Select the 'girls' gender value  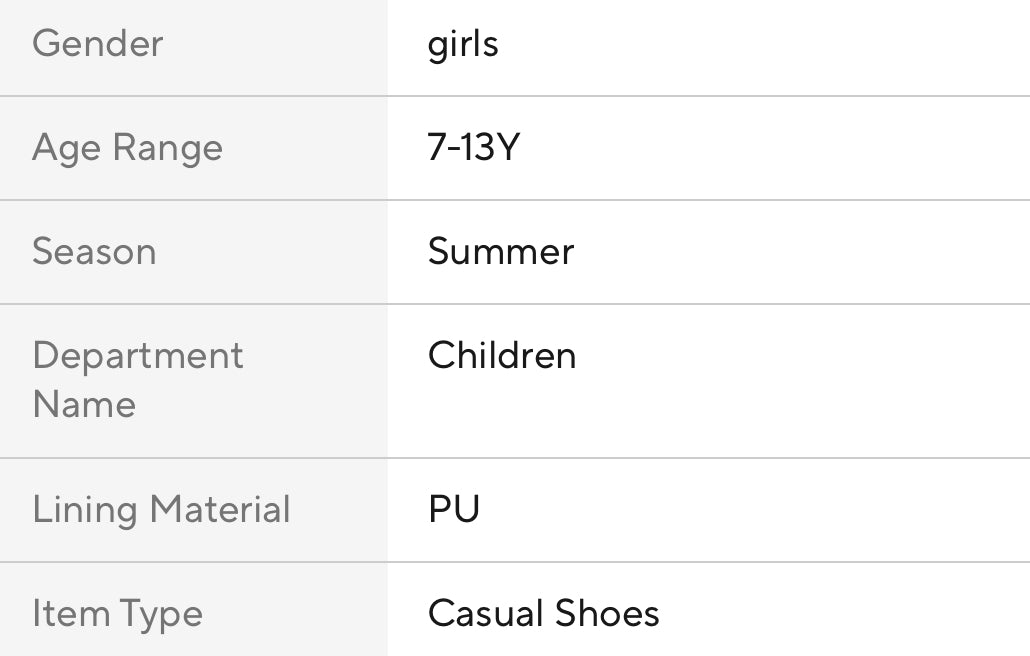(x=463, y=44)
